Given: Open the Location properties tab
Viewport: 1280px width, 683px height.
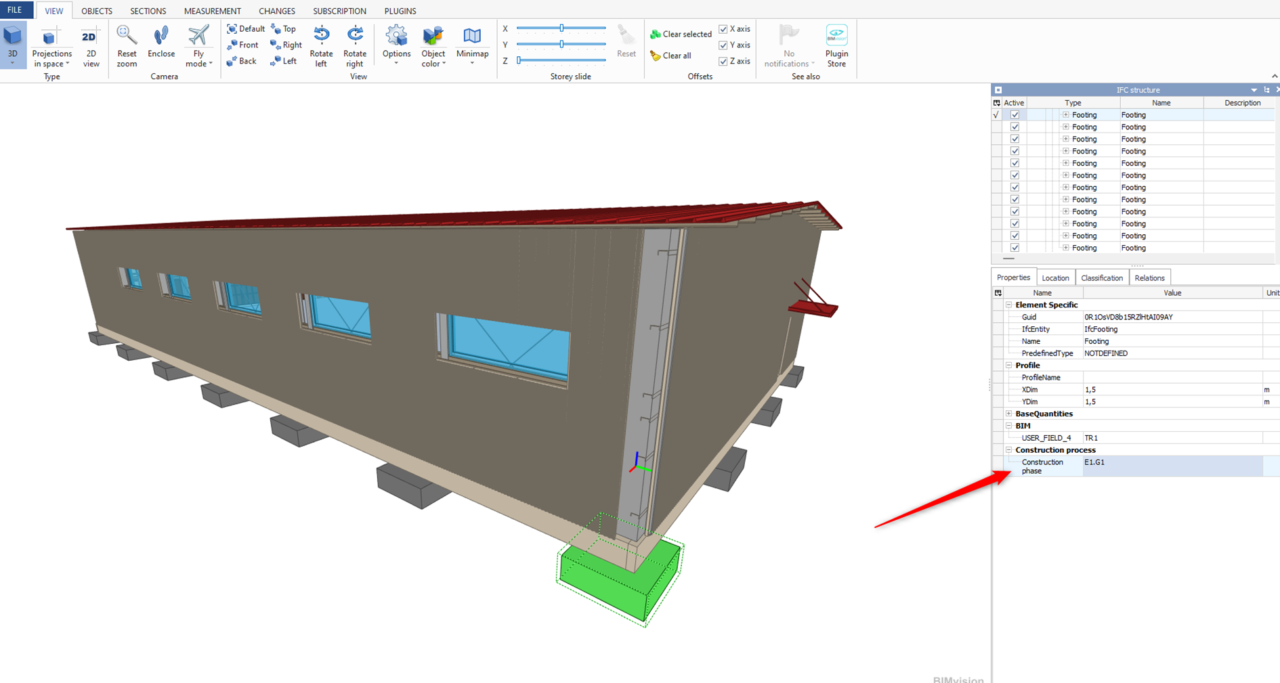Looking at the screenshot, I should (x=1055, y=278).
